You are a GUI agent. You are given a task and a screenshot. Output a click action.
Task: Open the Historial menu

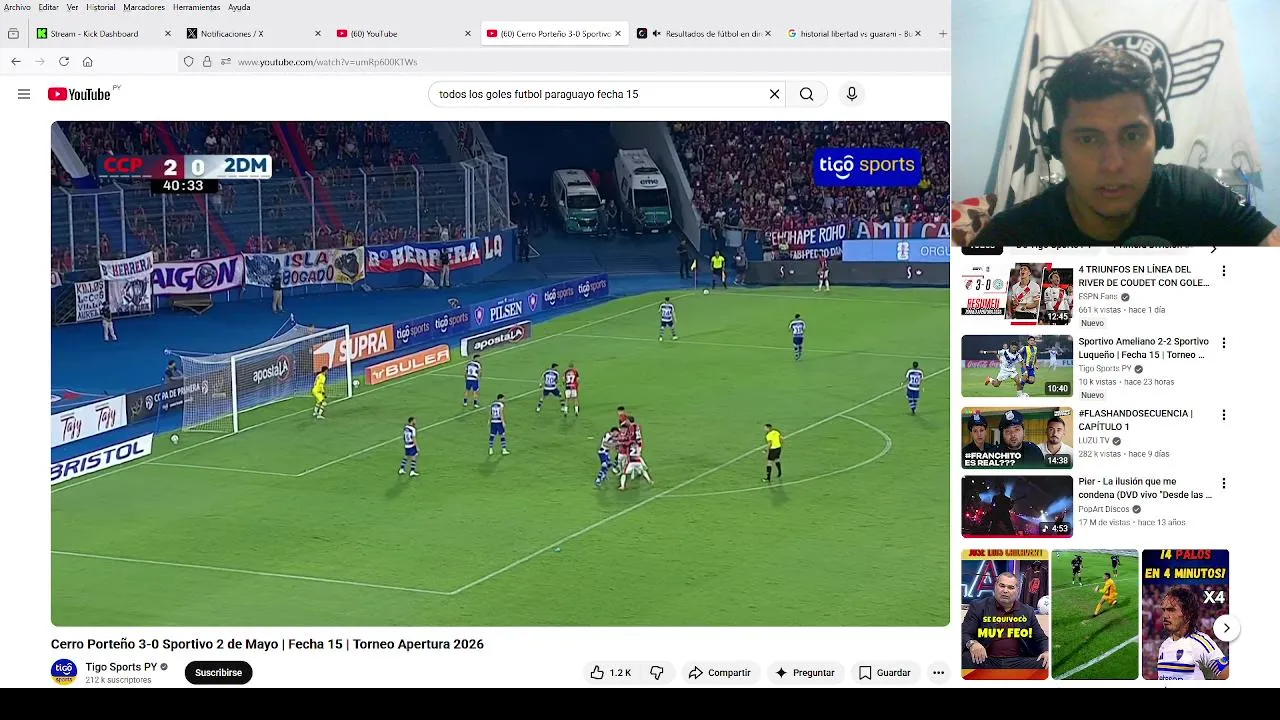click(100, 7)
